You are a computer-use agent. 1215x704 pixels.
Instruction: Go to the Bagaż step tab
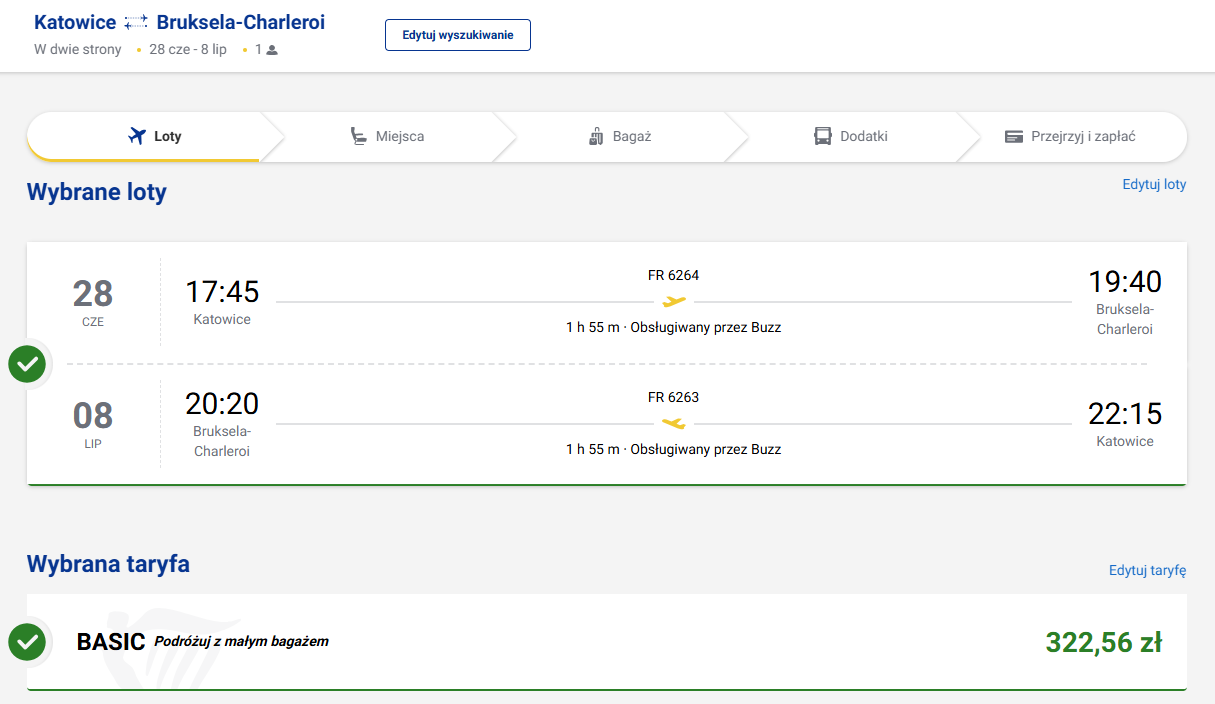coord(620,136)
